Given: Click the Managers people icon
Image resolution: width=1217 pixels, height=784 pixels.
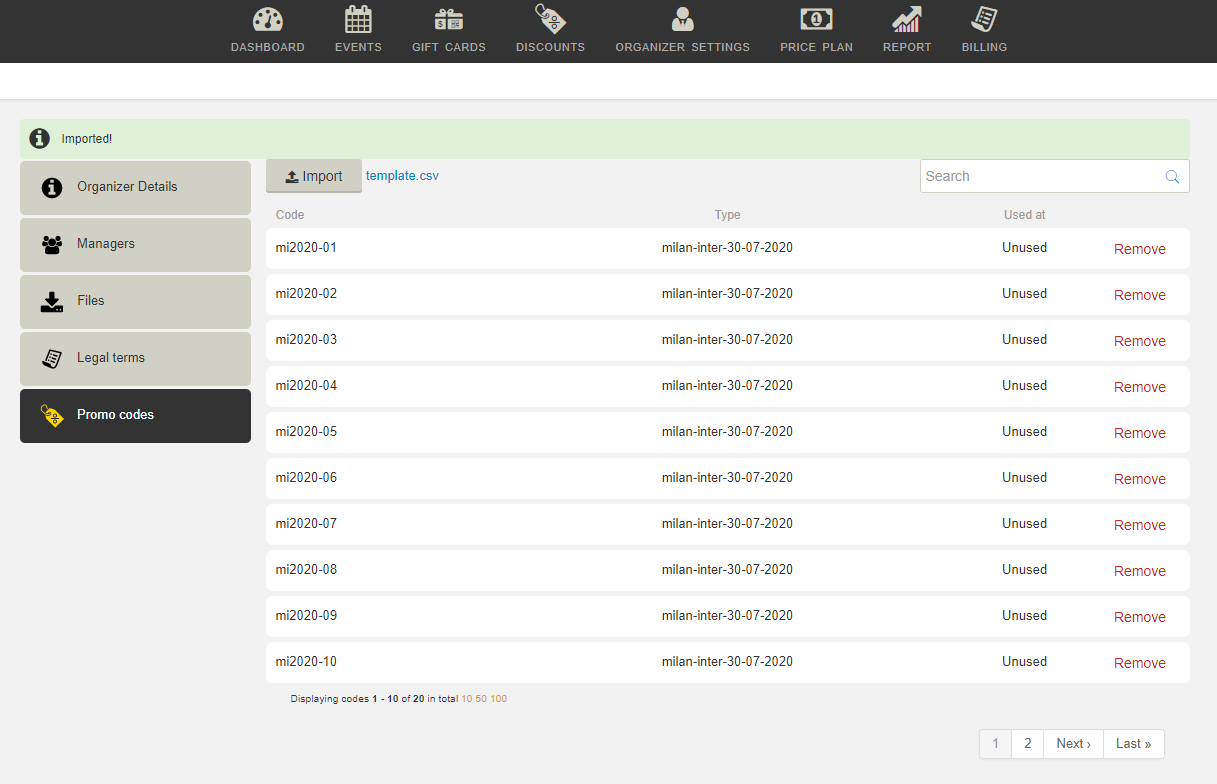Looking at the screenshot, I should click(x=52, y=244).
